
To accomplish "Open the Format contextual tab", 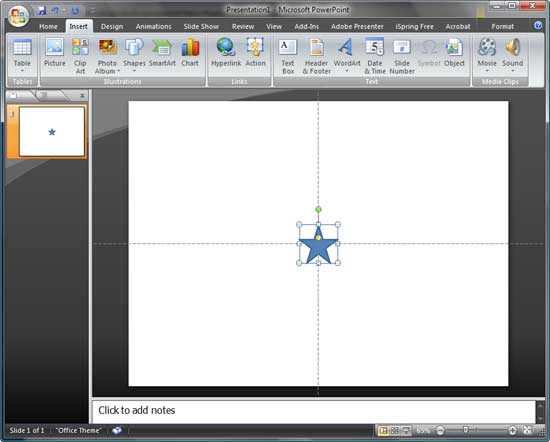I will pos(502,27).
